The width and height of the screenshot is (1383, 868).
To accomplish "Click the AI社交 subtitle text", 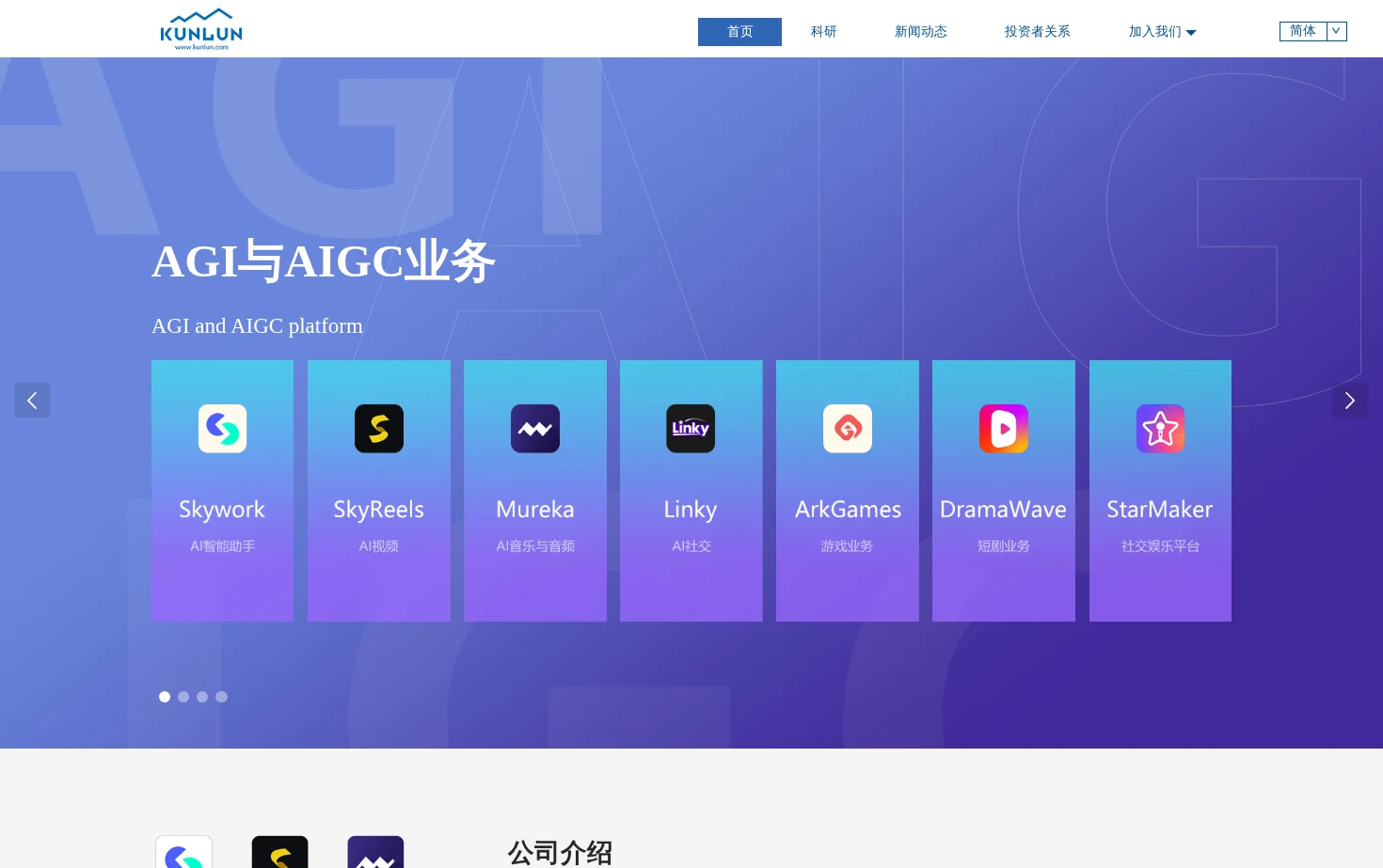I will [691, 546].
